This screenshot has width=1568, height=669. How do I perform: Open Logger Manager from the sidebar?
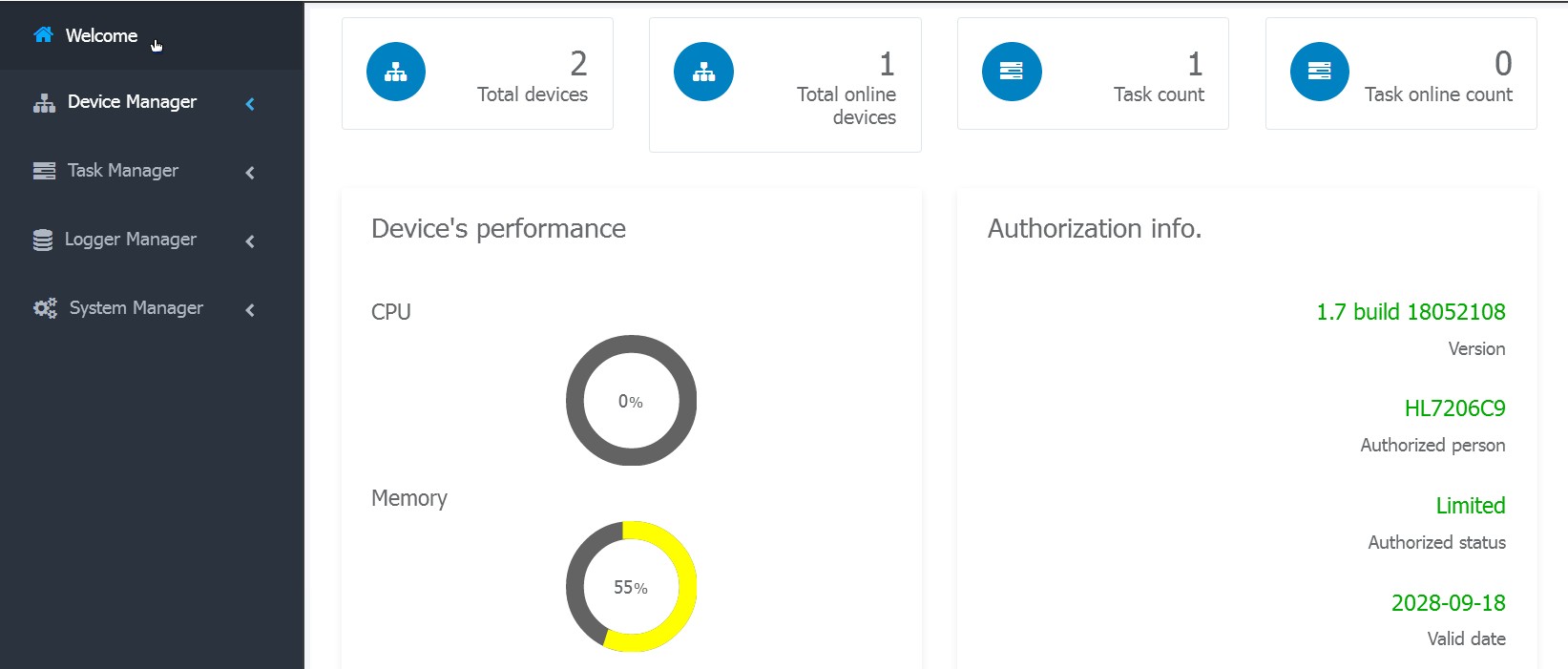click(x=131, y=240)
